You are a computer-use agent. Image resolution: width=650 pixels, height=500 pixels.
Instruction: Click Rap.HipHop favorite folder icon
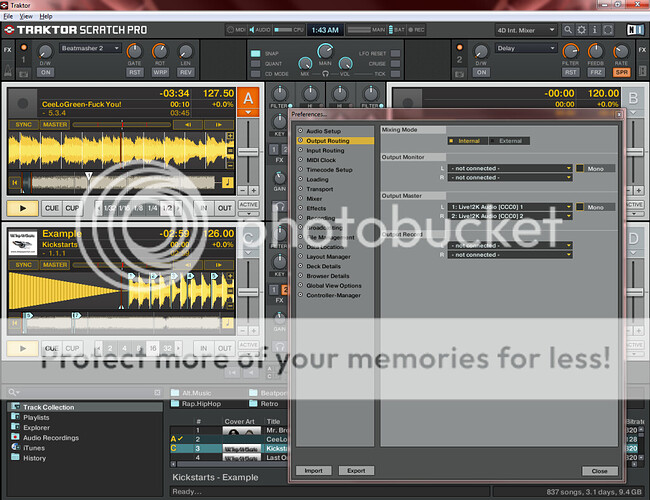(x=175, y=403)
